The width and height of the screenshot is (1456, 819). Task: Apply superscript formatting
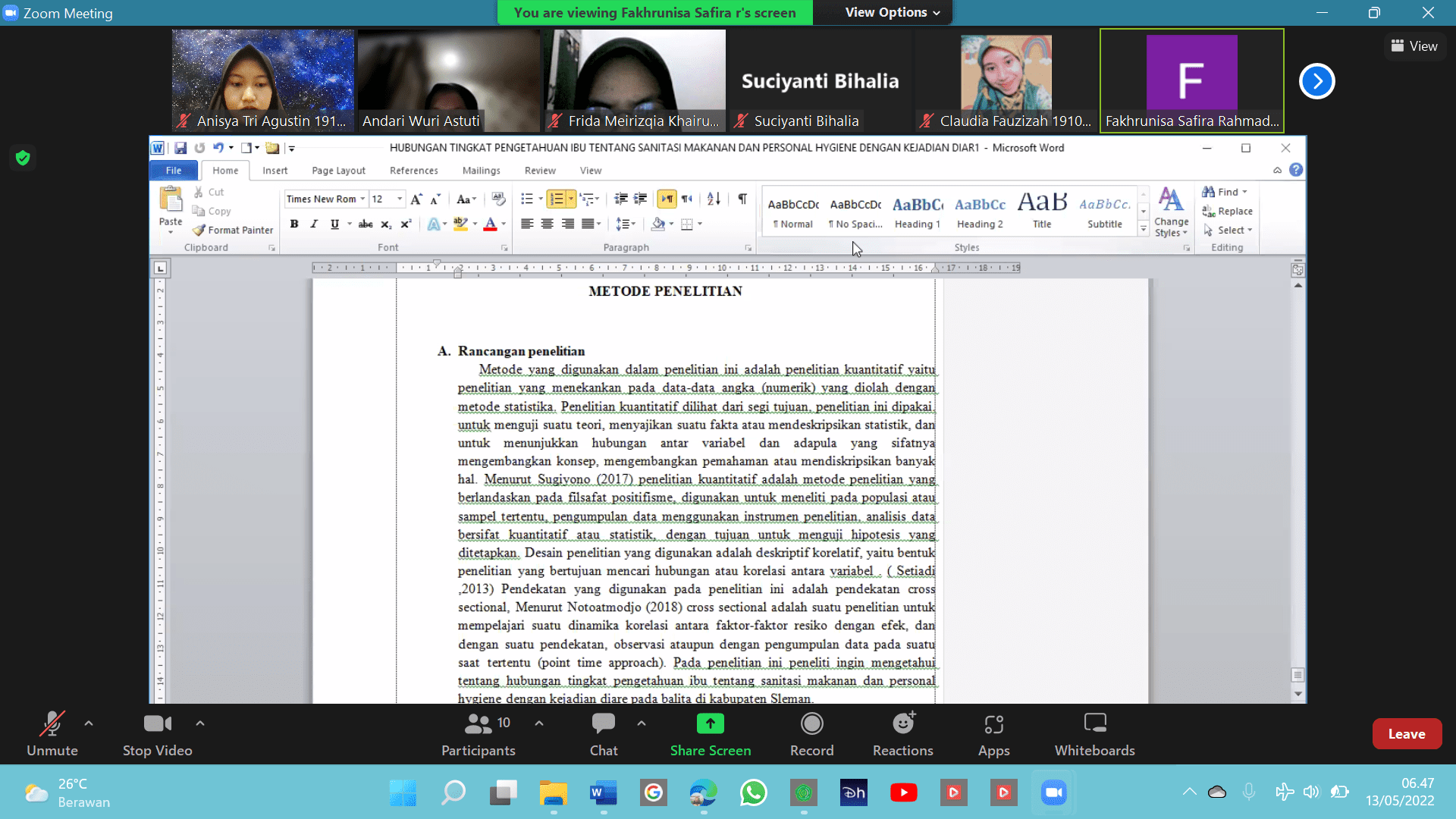(x=406, y=224)
